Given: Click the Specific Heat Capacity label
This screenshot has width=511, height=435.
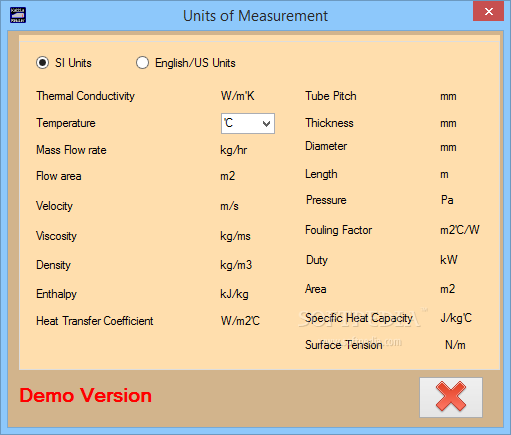Looking at the screenshot, I should coord(359,318).
